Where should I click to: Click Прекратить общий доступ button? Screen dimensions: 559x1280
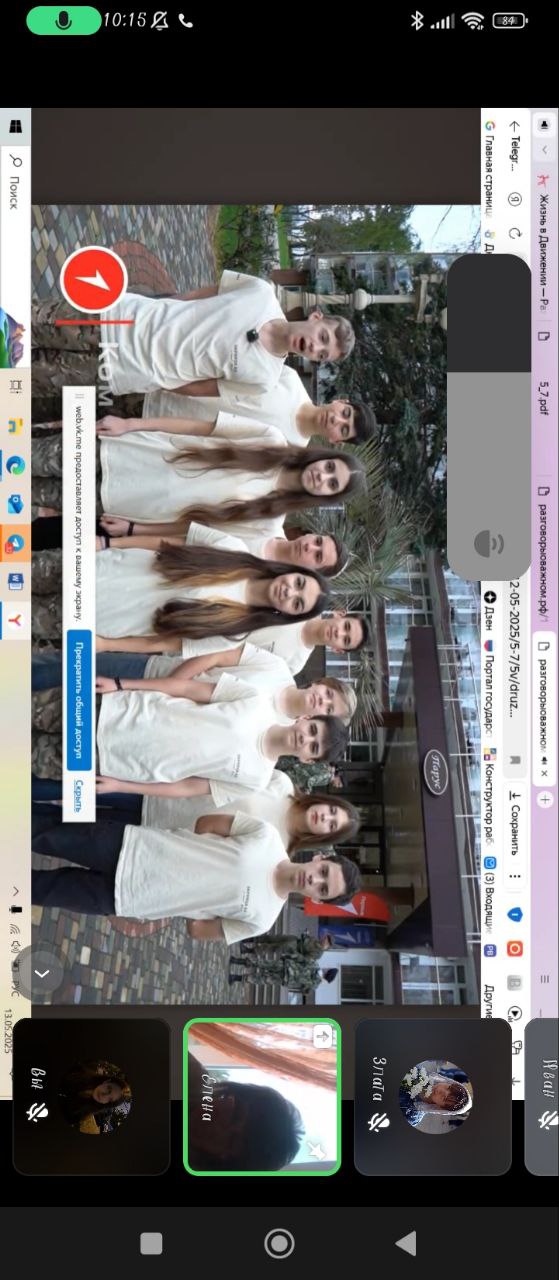point(79,700)
